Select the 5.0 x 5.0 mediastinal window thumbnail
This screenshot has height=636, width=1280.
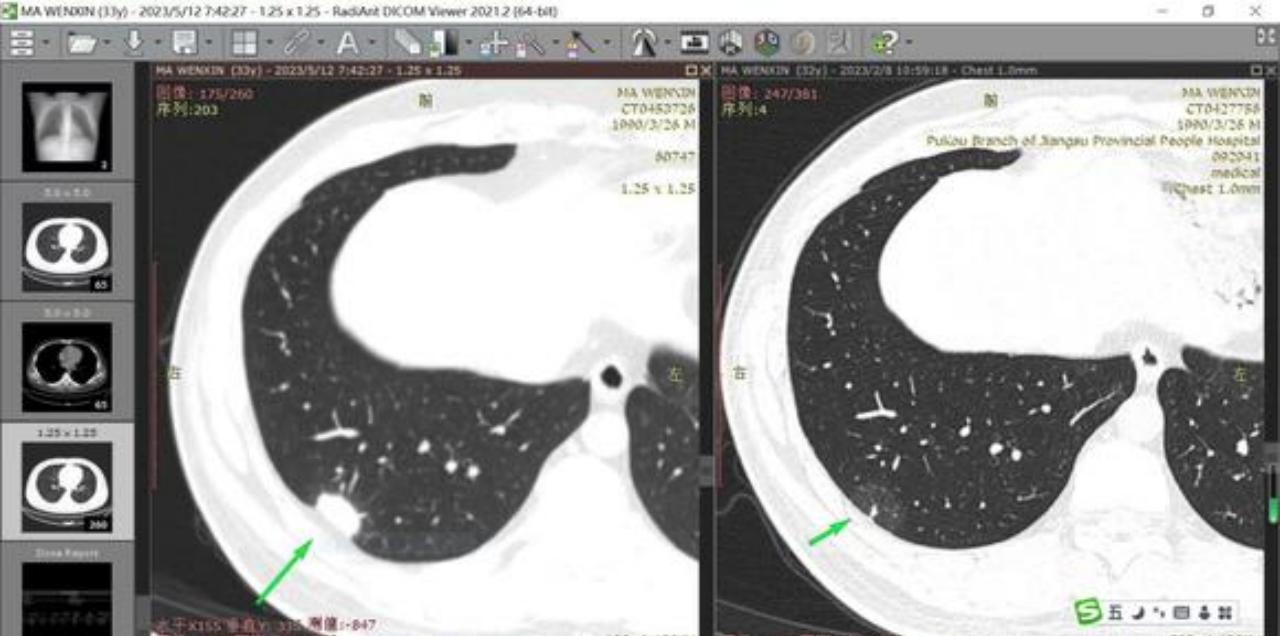tap(67, 367)
